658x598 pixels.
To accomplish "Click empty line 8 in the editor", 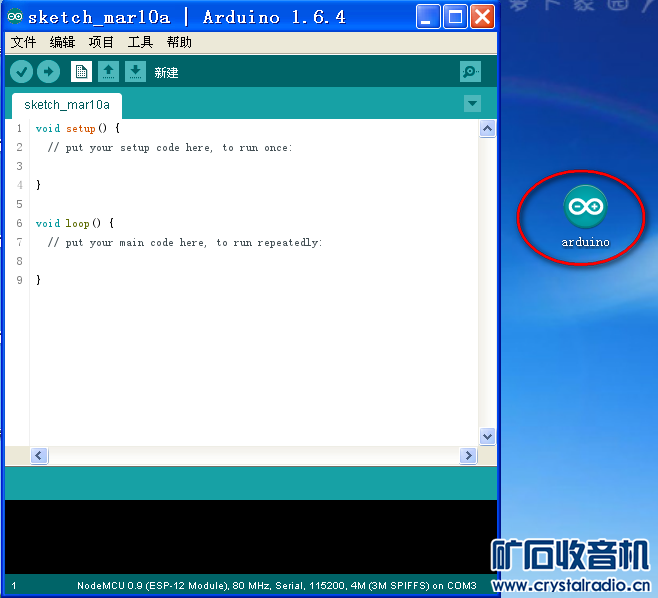I will click(254, 261).
